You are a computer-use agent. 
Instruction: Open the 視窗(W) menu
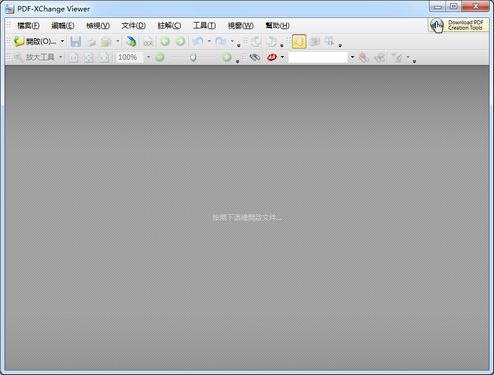(241, 25)
